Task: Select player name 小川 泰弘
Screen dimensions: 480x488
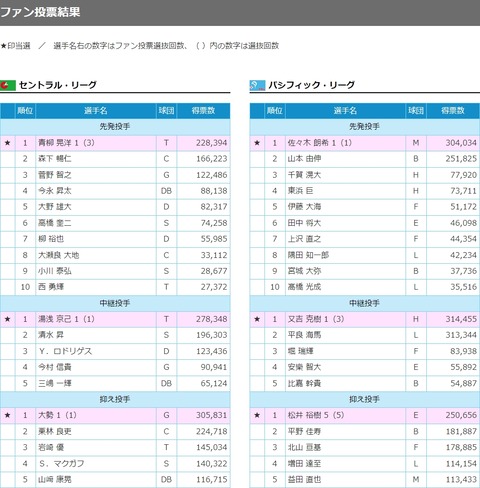Action: click(55, 271)
